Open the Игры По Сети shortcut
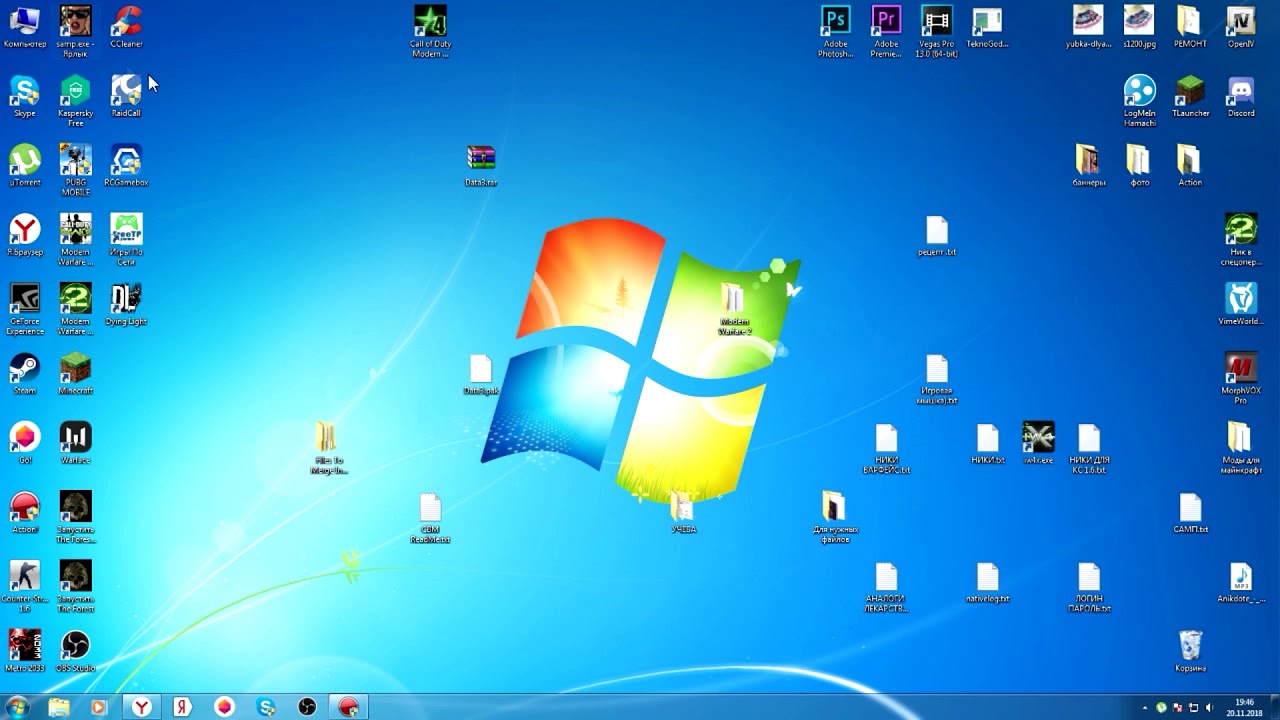Image resolution: width=1280 pixels, height=720 pixels. (x=126, y=240)
